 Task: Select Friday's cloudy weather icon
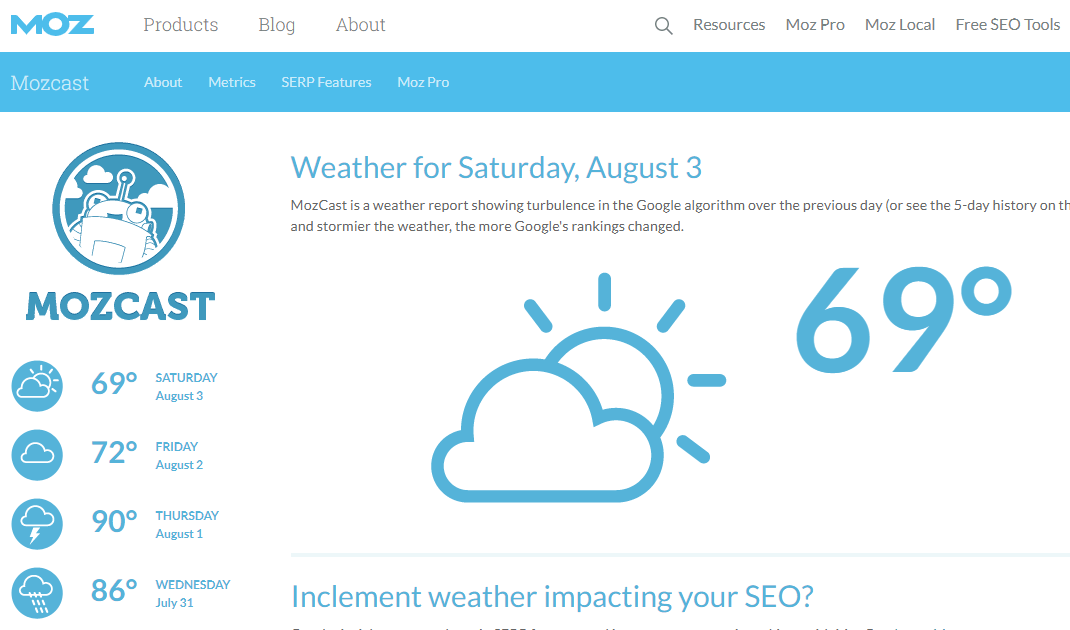[x=37, y=455]
